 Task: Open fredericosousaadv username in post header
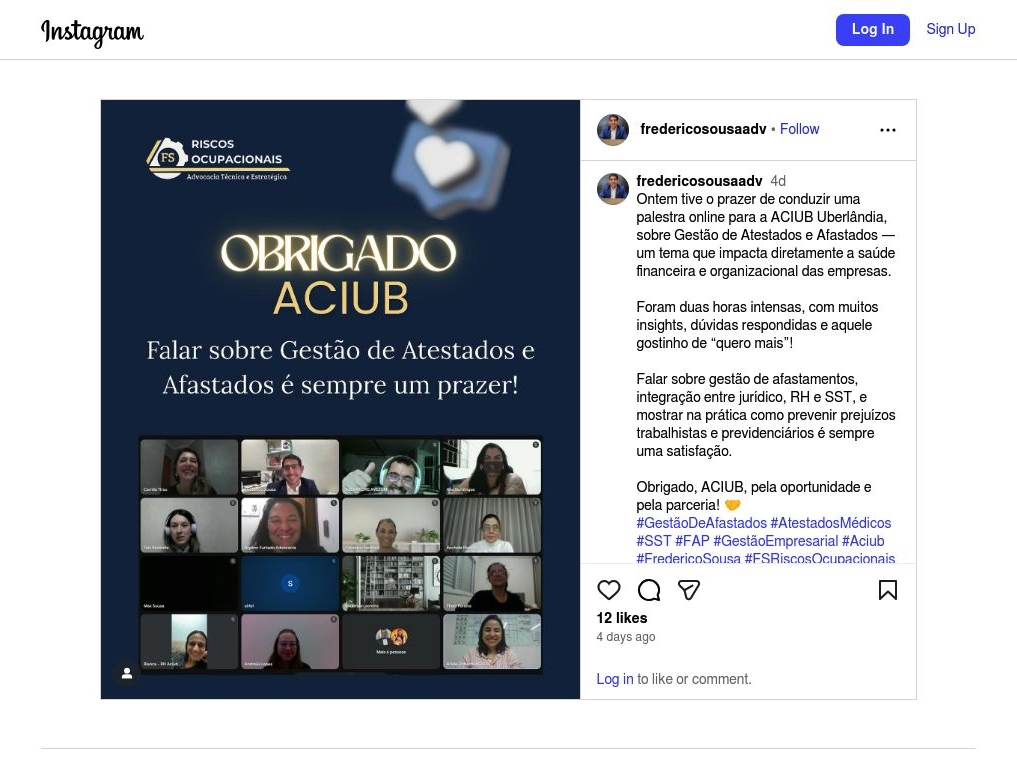click(703, 129)
